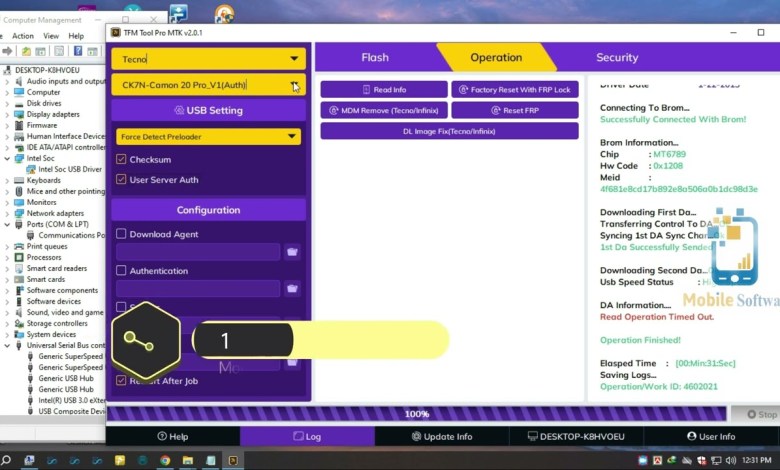Viewport: 780px width, 470px height.
Task: Open Action menu in Computer Management
Action: 23,36
